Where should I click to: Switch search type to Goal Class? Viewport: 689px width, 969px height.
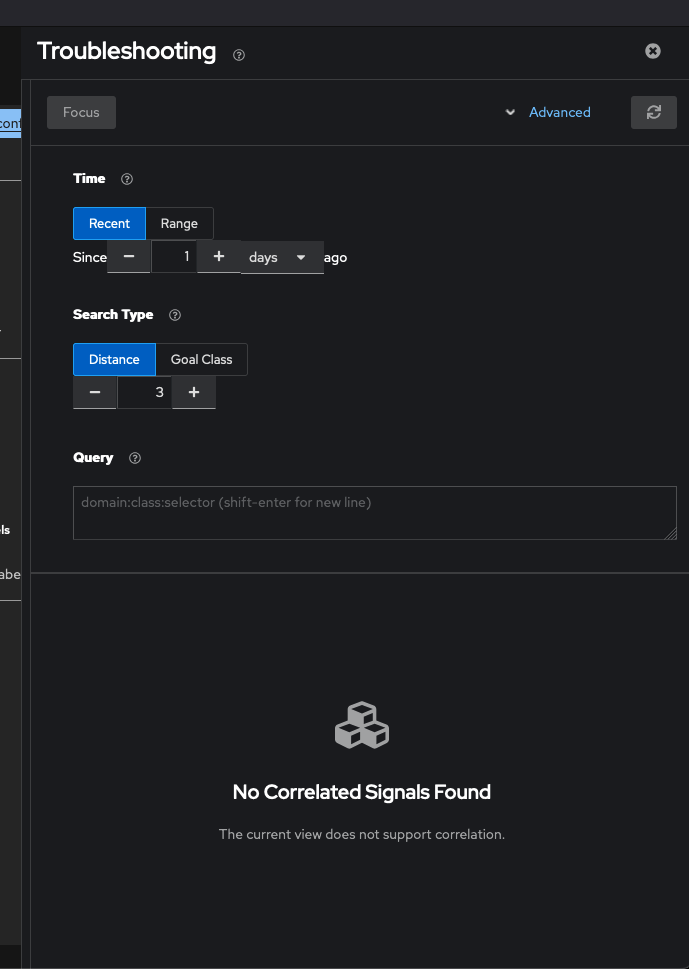pyautogui.click(x=201, y=359)
